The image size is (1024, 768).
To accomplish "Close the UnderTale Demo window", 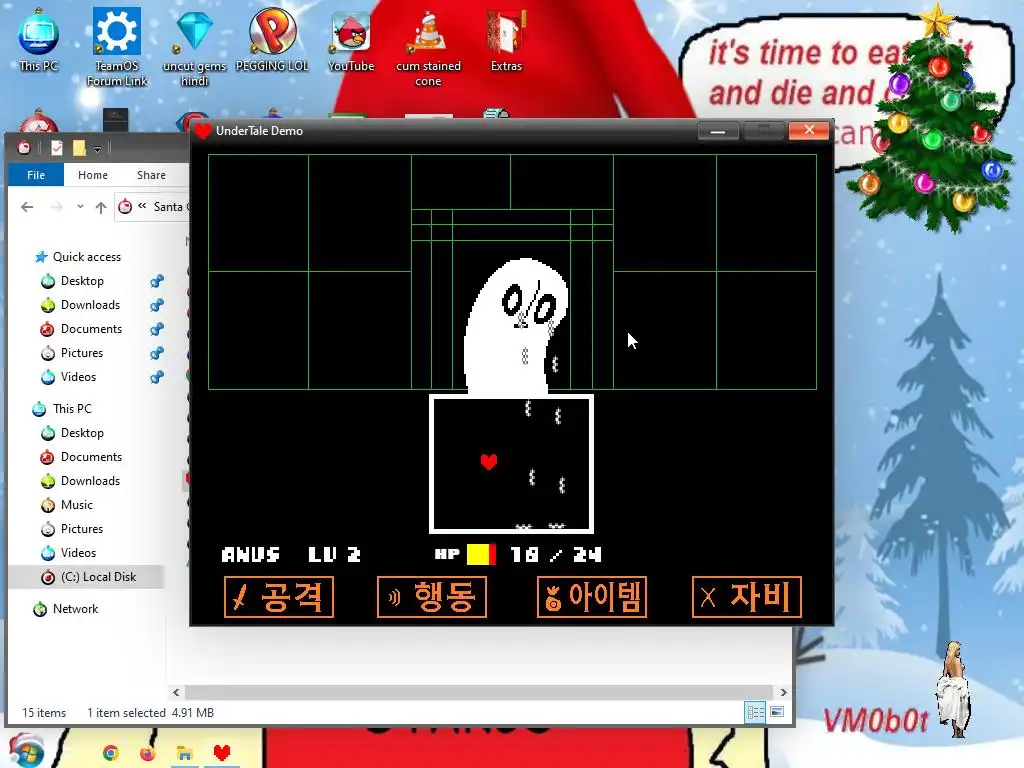I will [808, 130].
